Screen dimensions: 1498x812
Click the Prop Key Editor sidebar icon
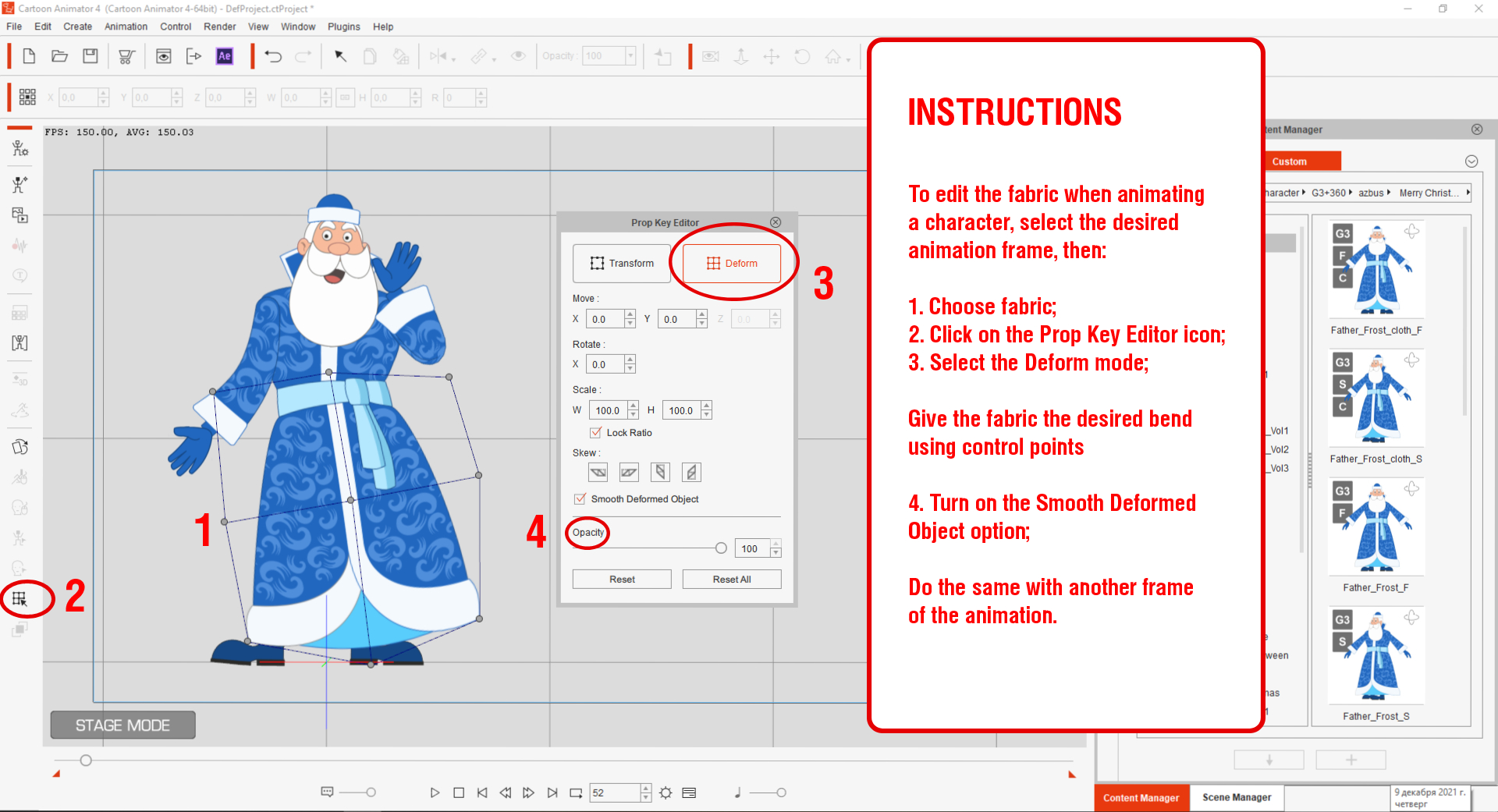[x=20, y=599]
